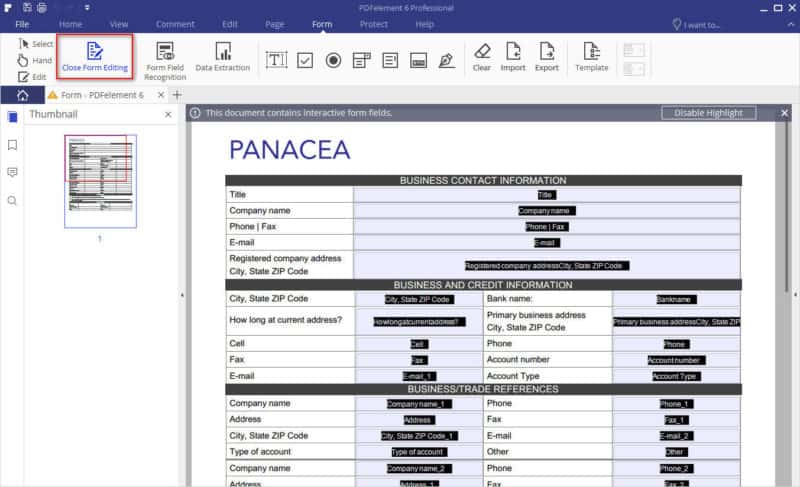Select the List Box form tool

[x=390, y=60]
